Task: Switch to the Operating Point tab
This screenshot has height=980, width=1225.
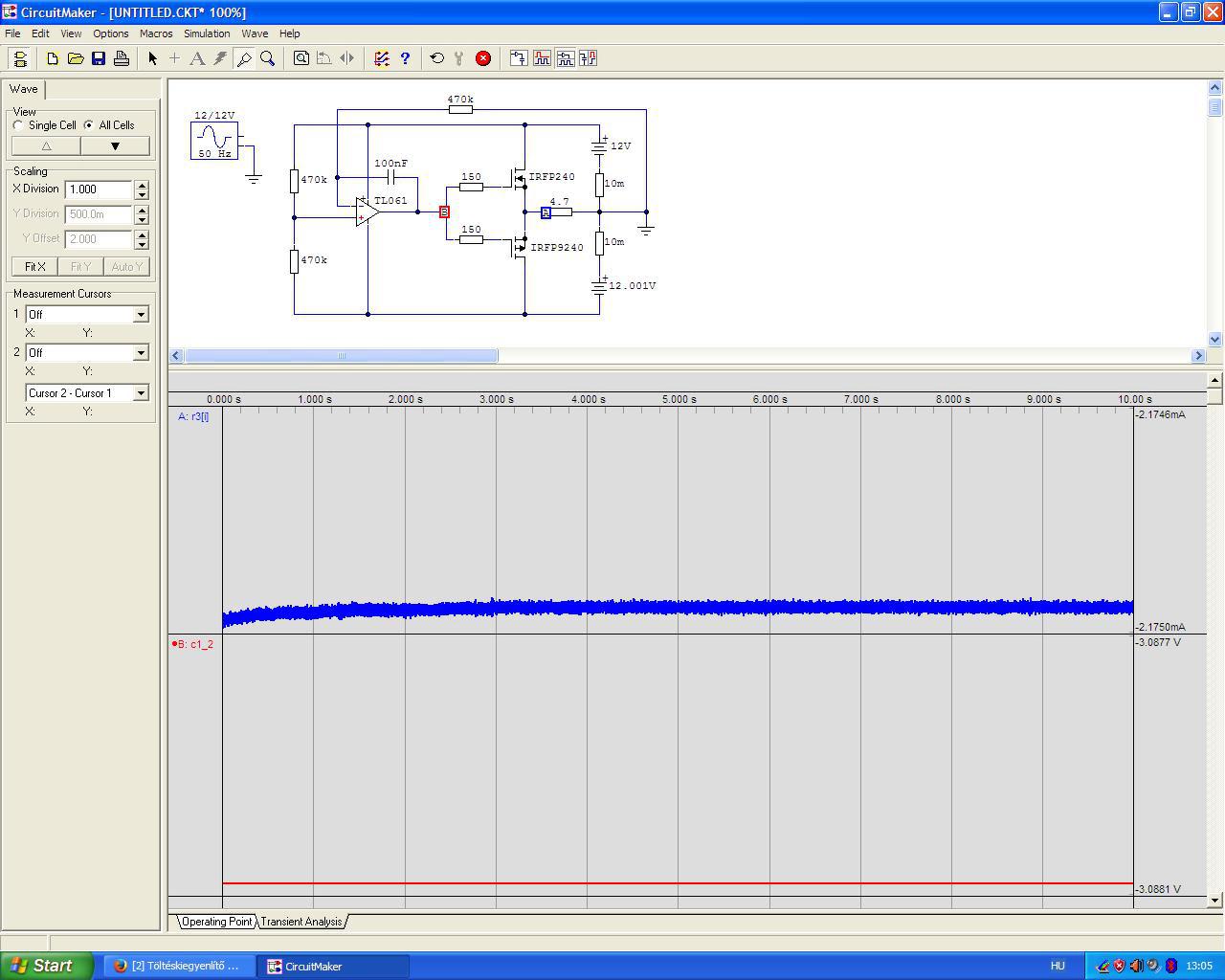Action: tap(217, 922)
